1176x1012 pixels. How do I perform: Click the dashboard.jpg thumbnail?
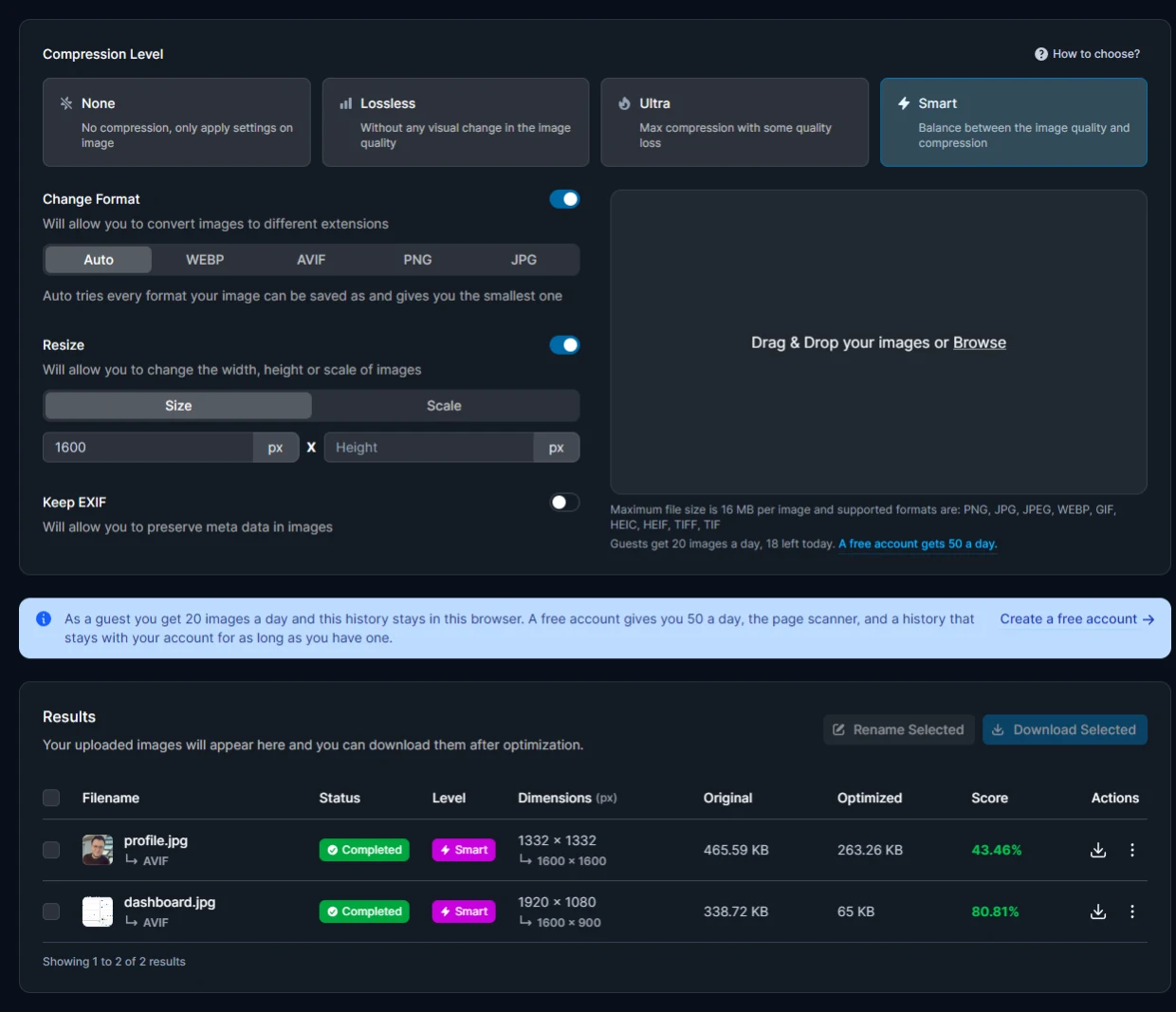pos(98,911)
